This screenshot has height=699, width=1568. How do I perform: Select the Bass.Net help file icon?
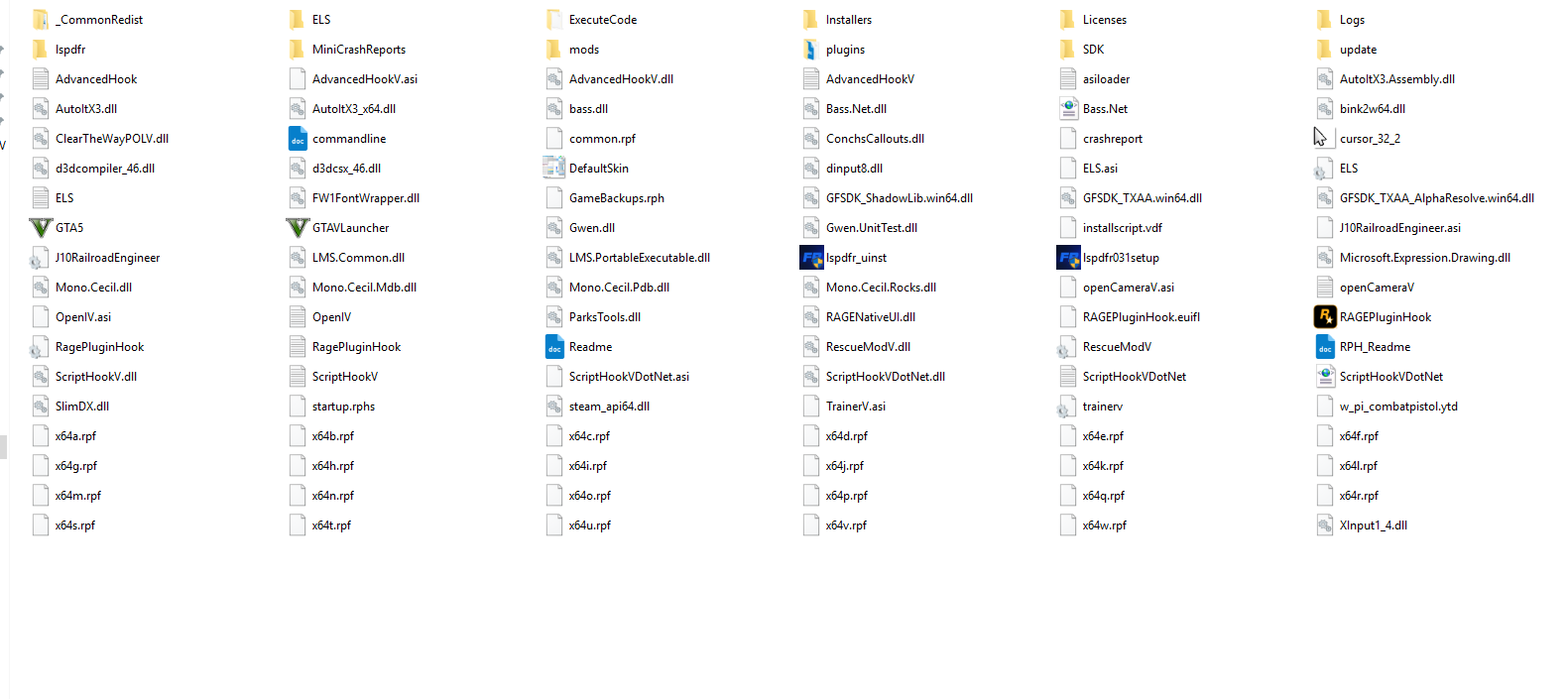tap(1068, 109)
